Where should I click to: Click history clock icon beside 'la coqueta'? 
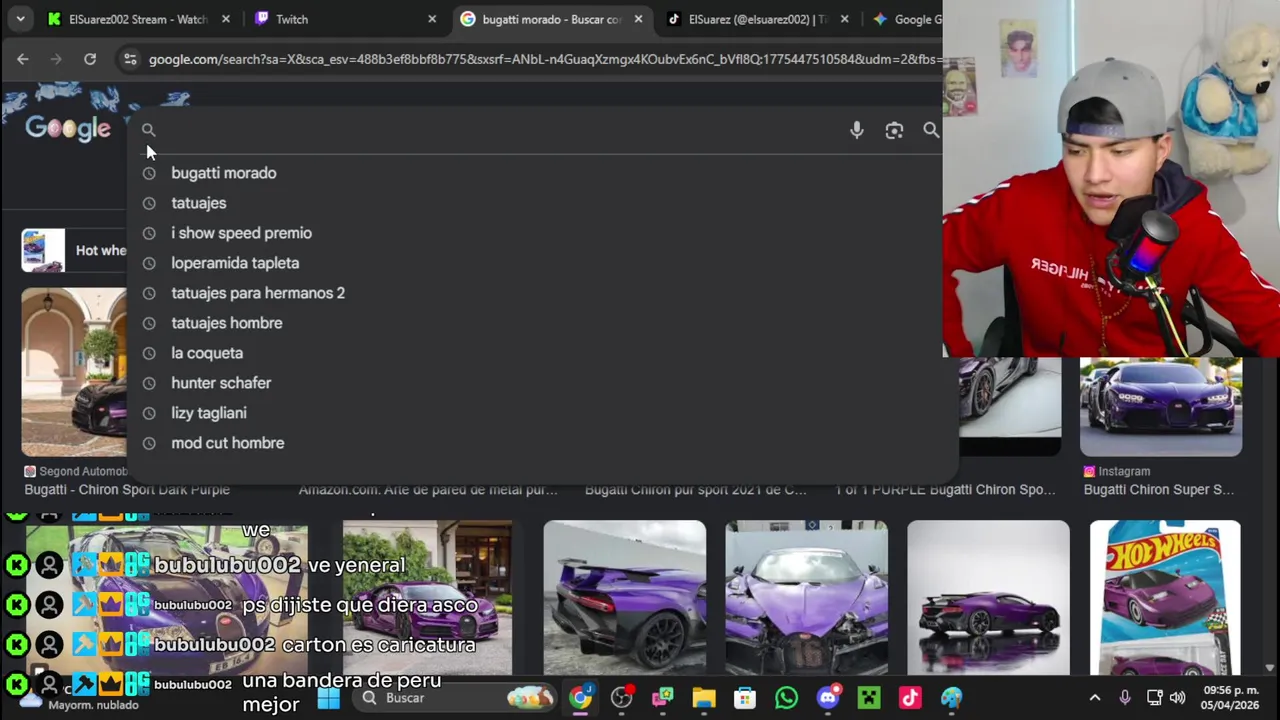tap(149, 353)
